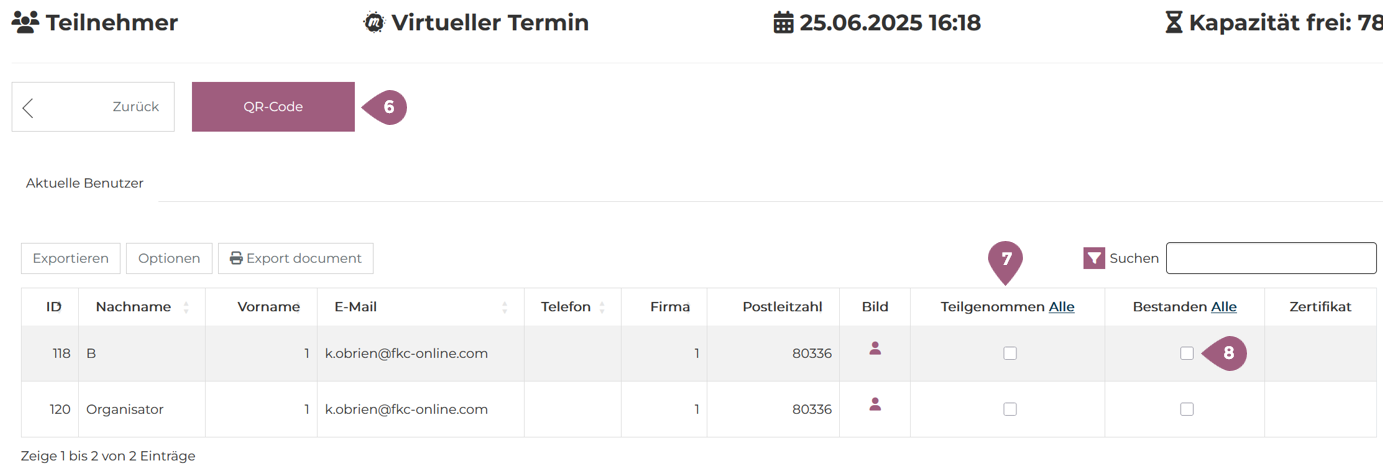Sort by E-Mail column arrows

point(505,307)
